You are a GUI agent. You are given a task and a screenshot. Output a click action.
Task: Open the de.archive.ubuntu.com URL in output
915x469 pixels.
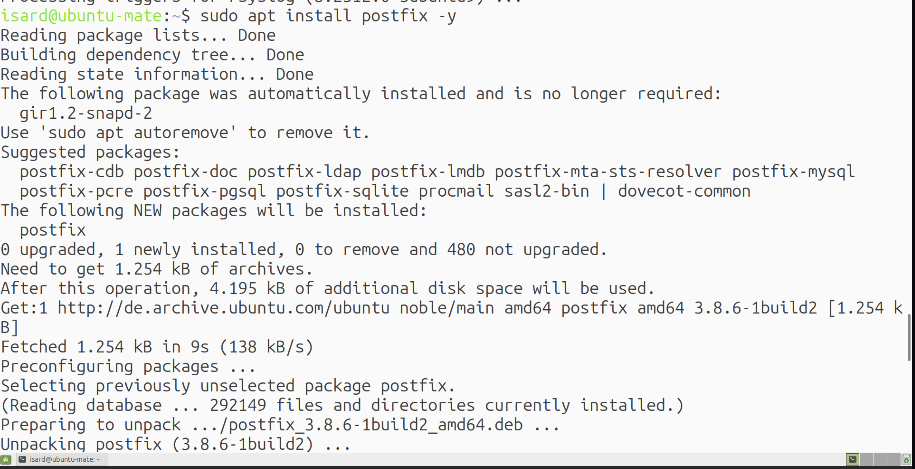click(x=223, y=308)
